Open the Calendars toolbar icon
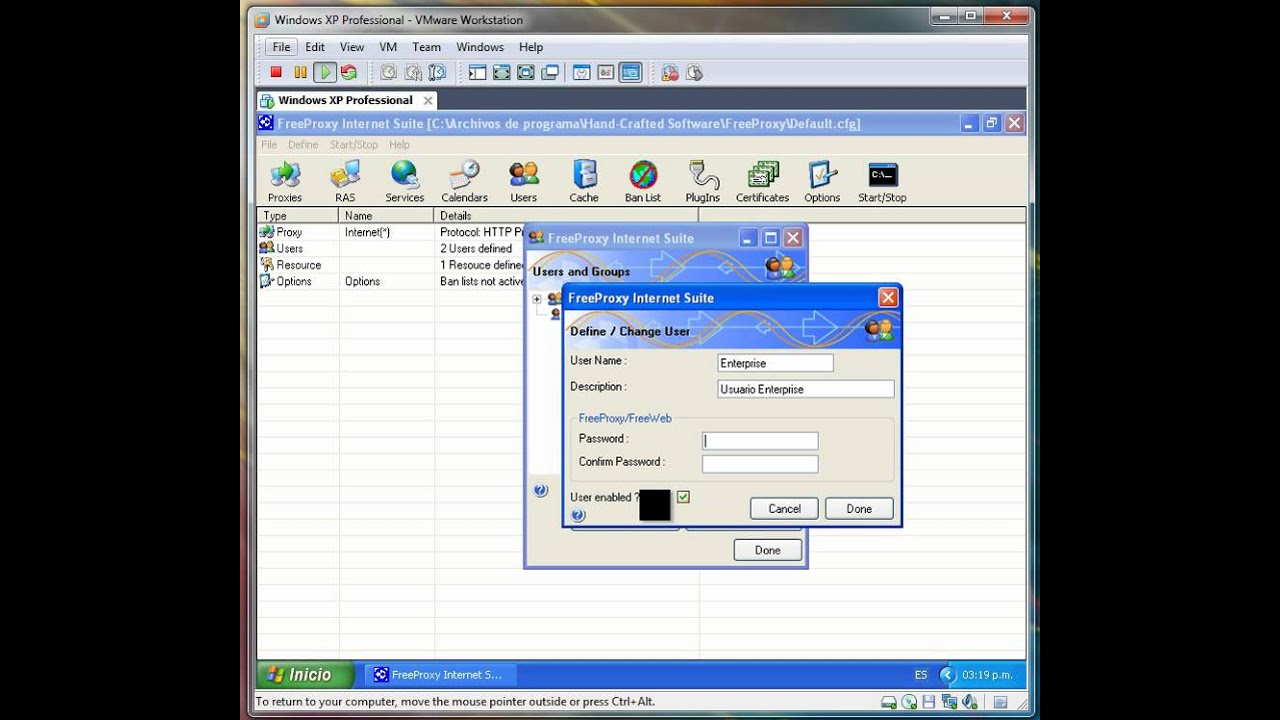This screenshot has width=1280, height=720. pyautogui.click(x=464, y=182)
